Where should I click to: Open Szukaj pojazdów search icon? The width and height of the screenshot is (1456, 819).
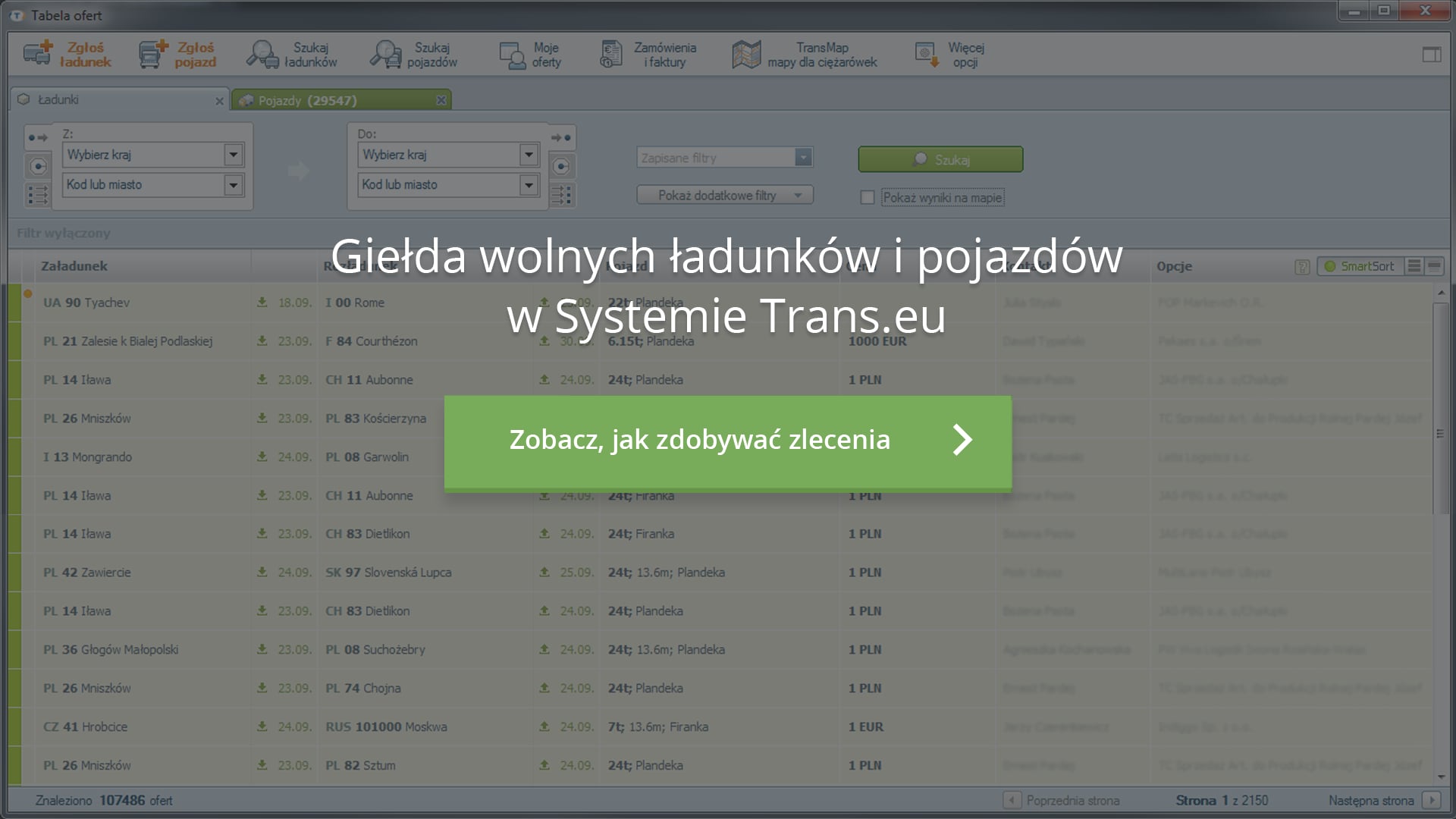click(x=385, y=55)
